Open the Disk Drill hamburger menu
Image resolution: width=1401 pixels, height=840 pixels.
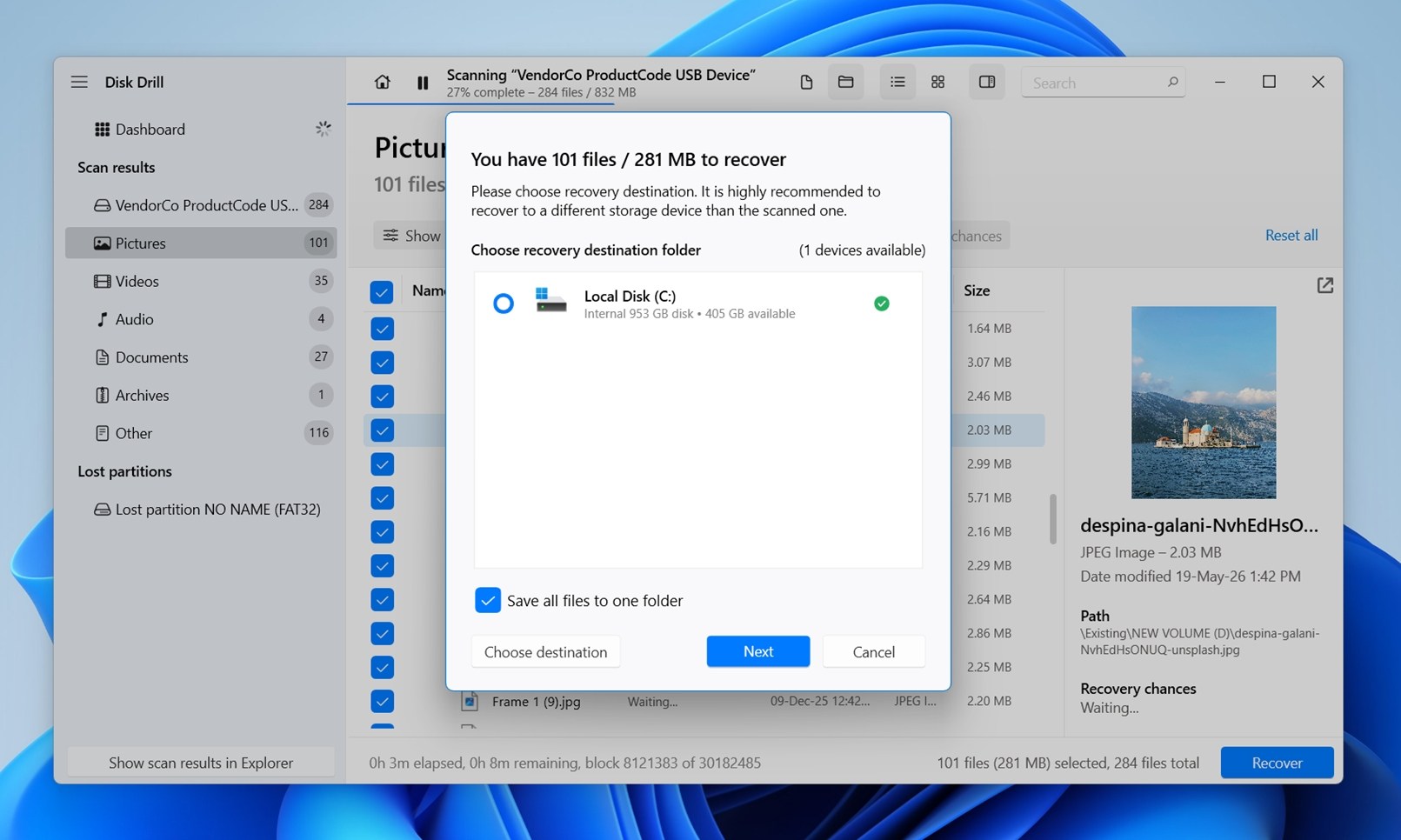[x=79, y=82]
